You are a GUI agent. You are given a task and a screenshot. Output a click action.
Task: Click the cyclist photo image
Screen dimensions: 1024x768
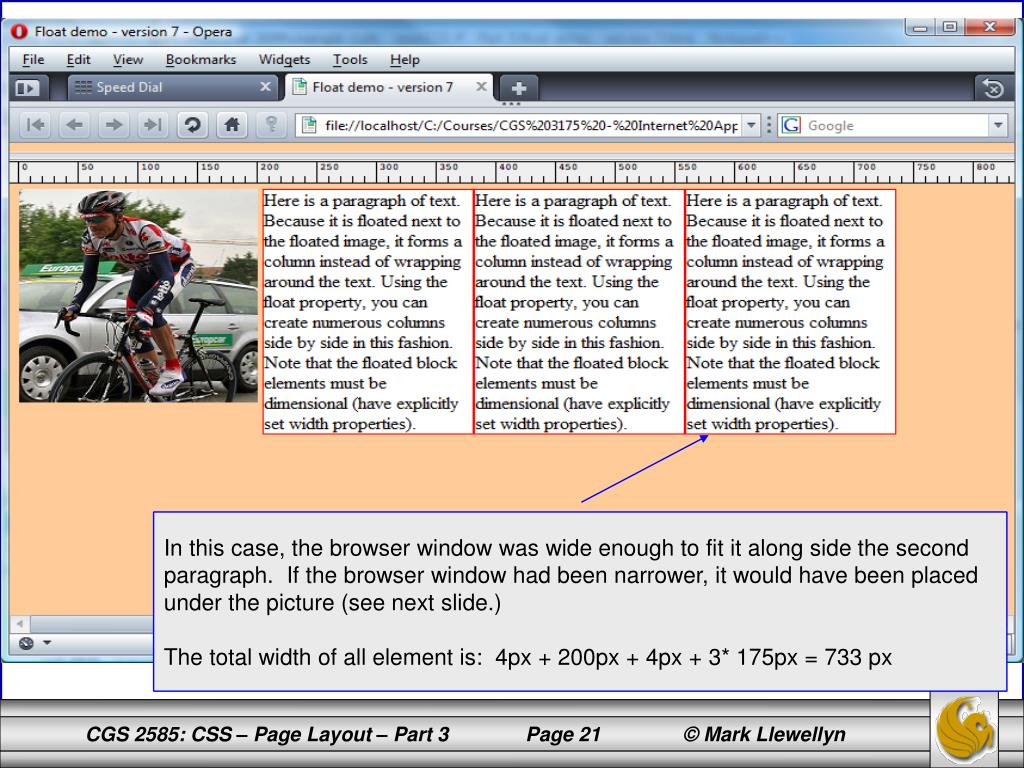(x=138, y=296)
